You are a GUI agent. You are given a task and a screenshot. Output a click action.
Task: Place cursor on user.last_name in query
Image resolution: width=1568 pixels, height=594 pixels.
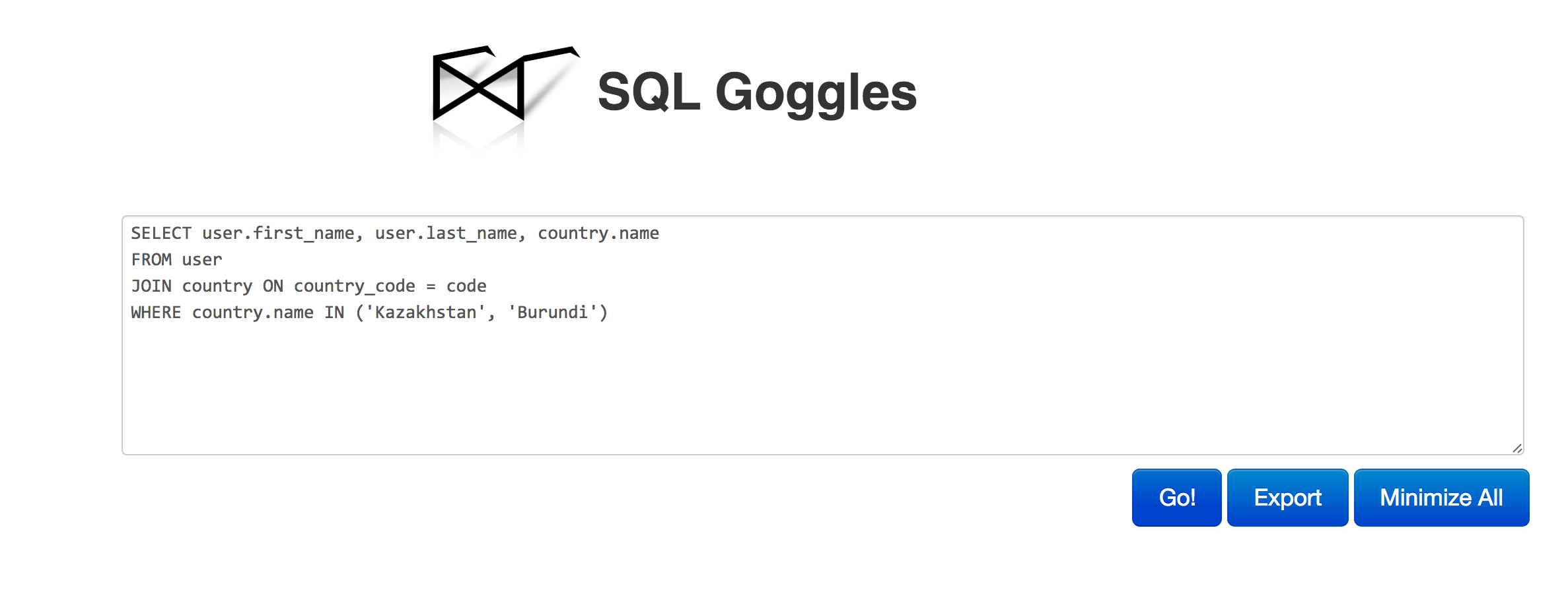(446, 234)
